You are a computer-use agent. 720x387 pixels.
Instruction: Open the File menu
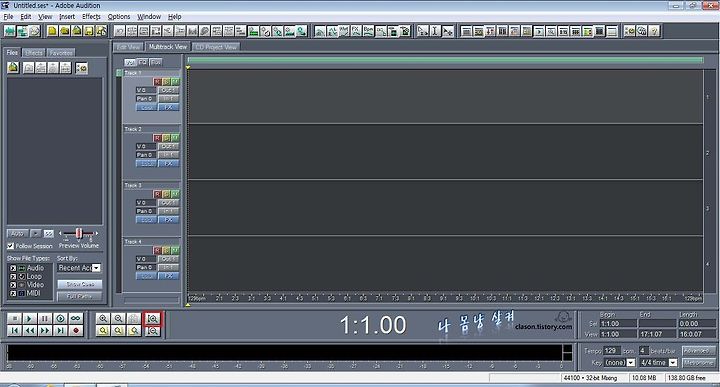(x=8, y=17)
